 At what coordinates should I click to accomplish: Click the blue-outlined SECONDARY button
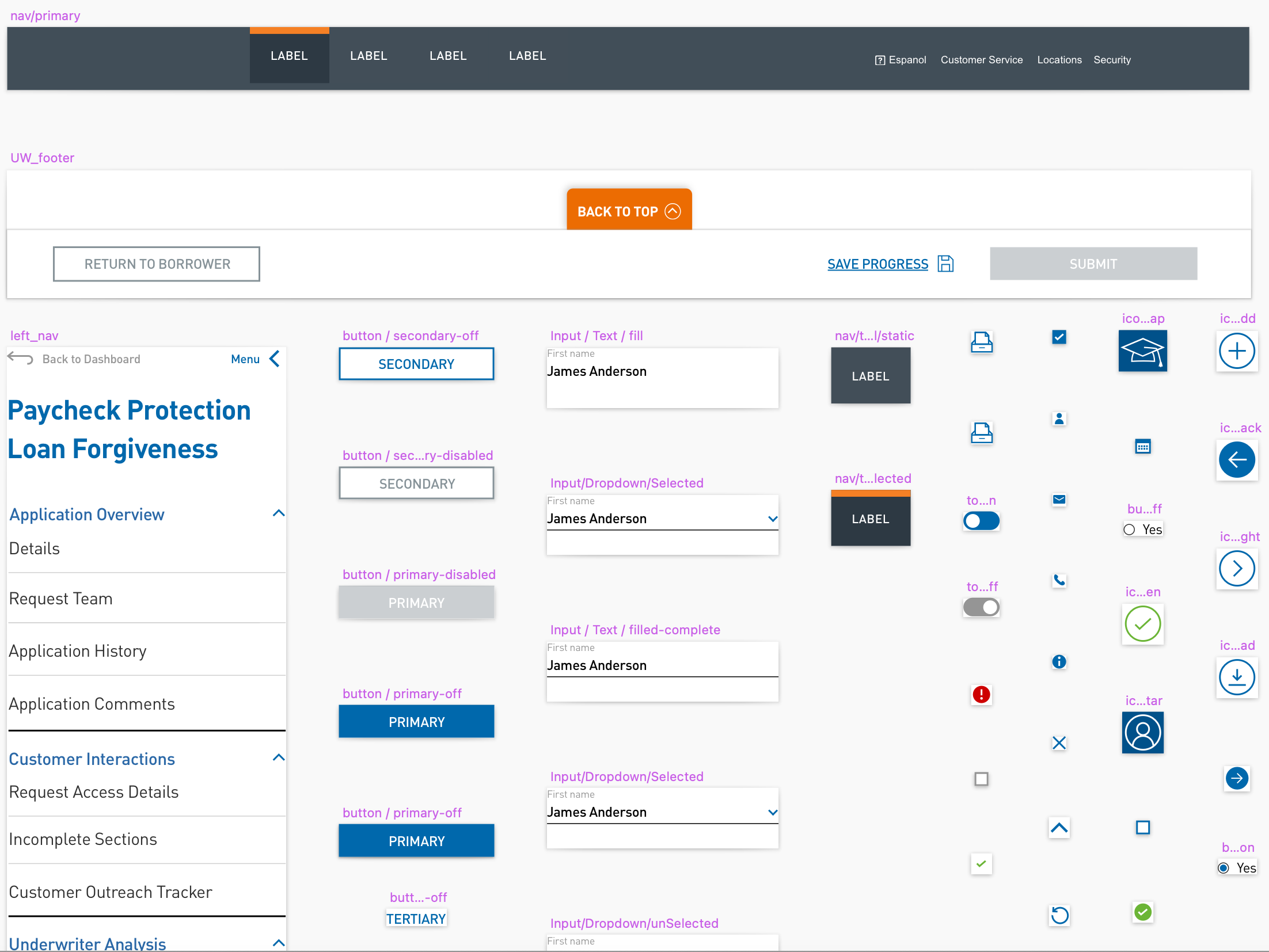coord(416,364)
